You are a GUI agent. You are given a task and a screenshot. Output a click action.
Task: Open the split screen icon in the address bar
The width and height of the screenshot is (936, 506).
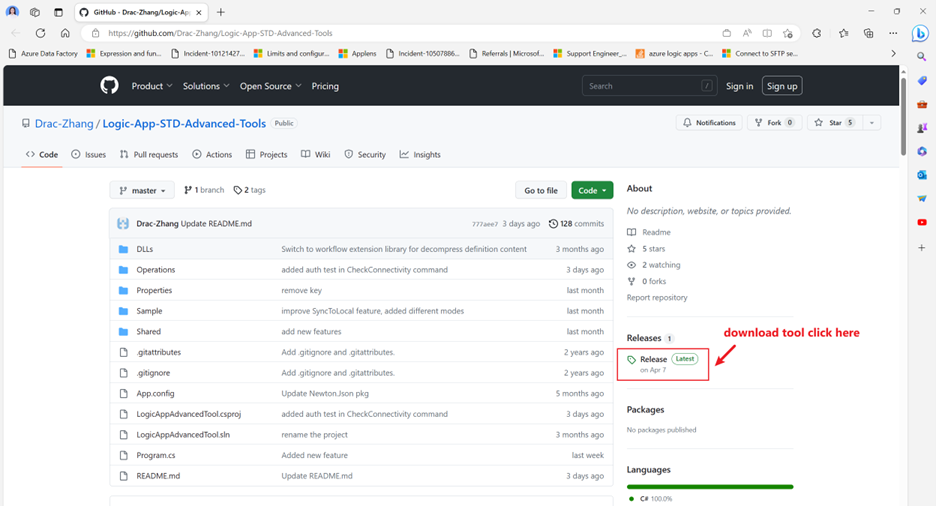coord(767,33)
